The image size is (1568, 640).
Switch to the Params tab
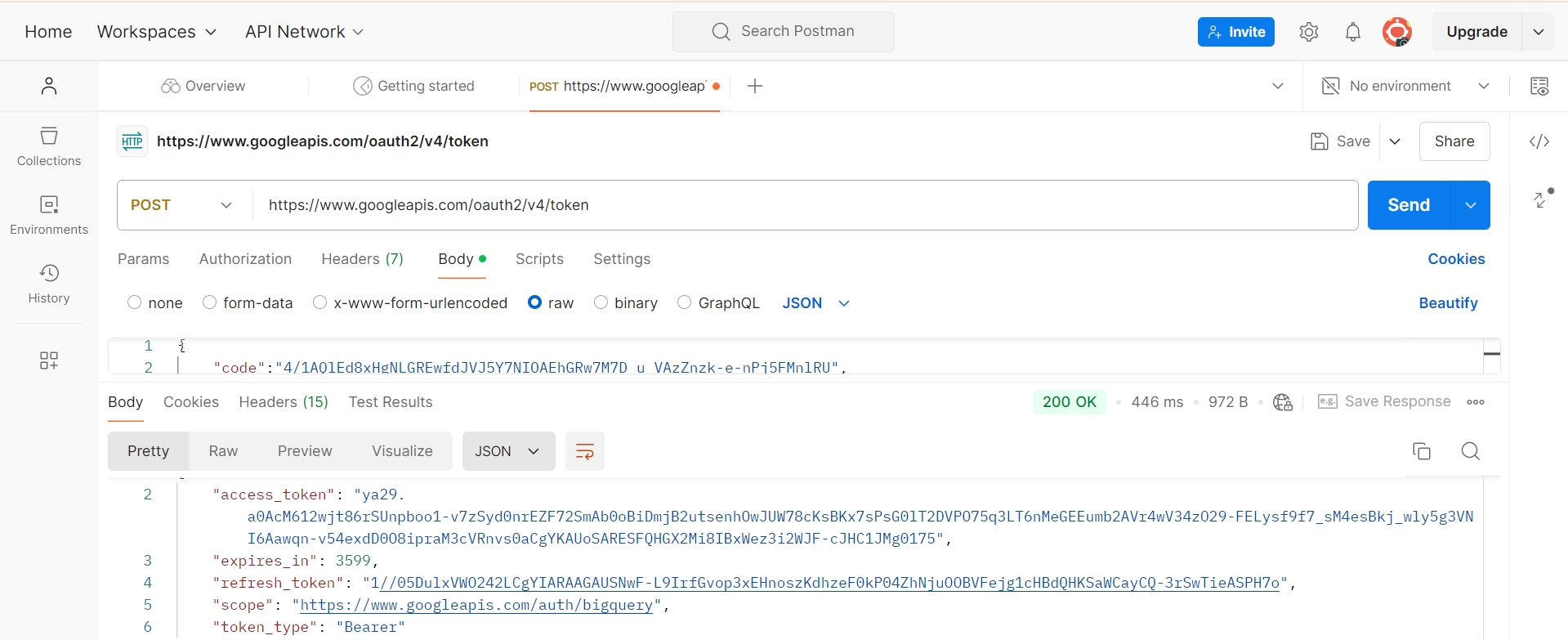(x=144, y=259)
